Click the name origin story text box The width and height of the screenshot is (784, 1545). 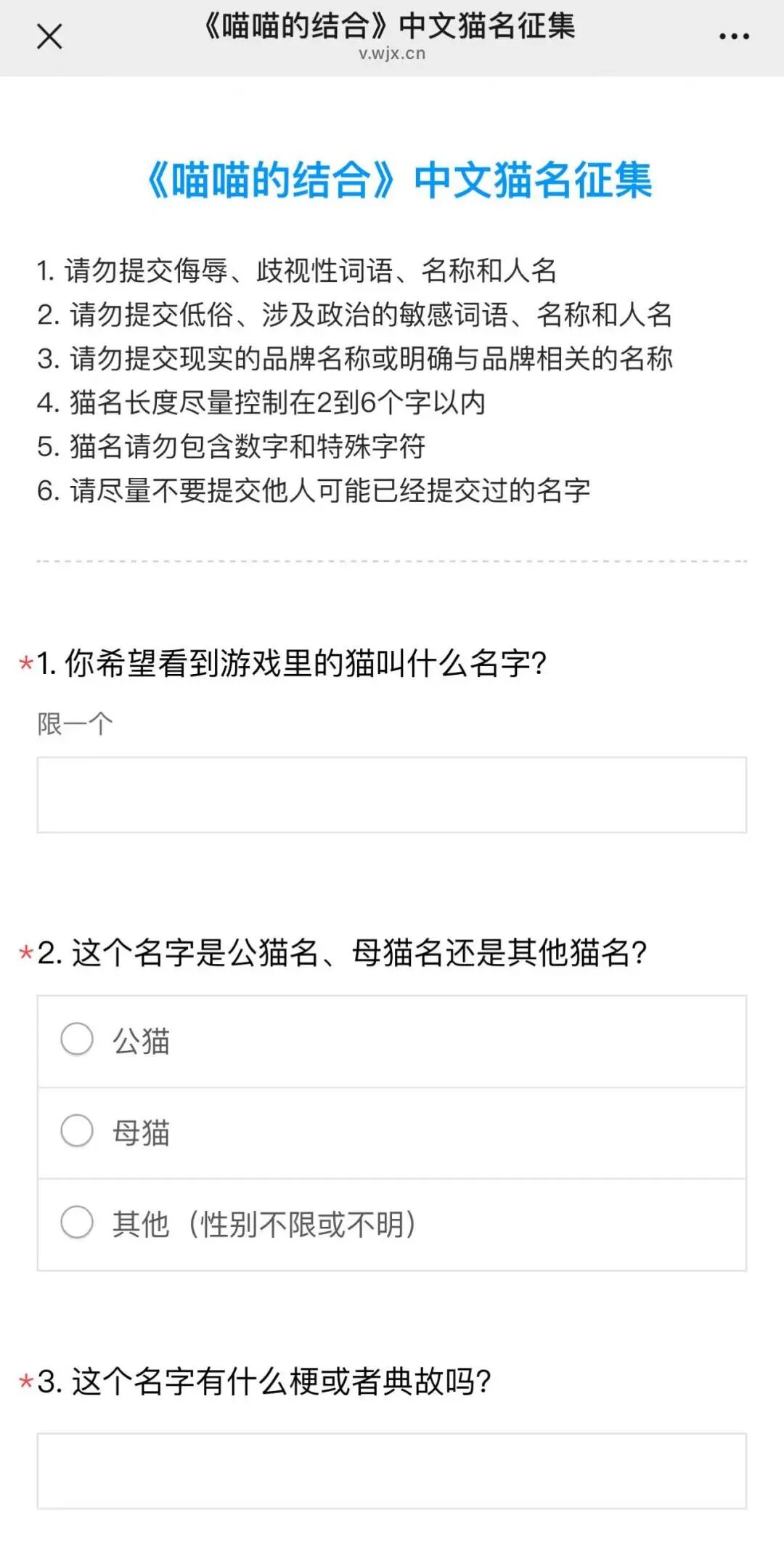click(392, 1471)
